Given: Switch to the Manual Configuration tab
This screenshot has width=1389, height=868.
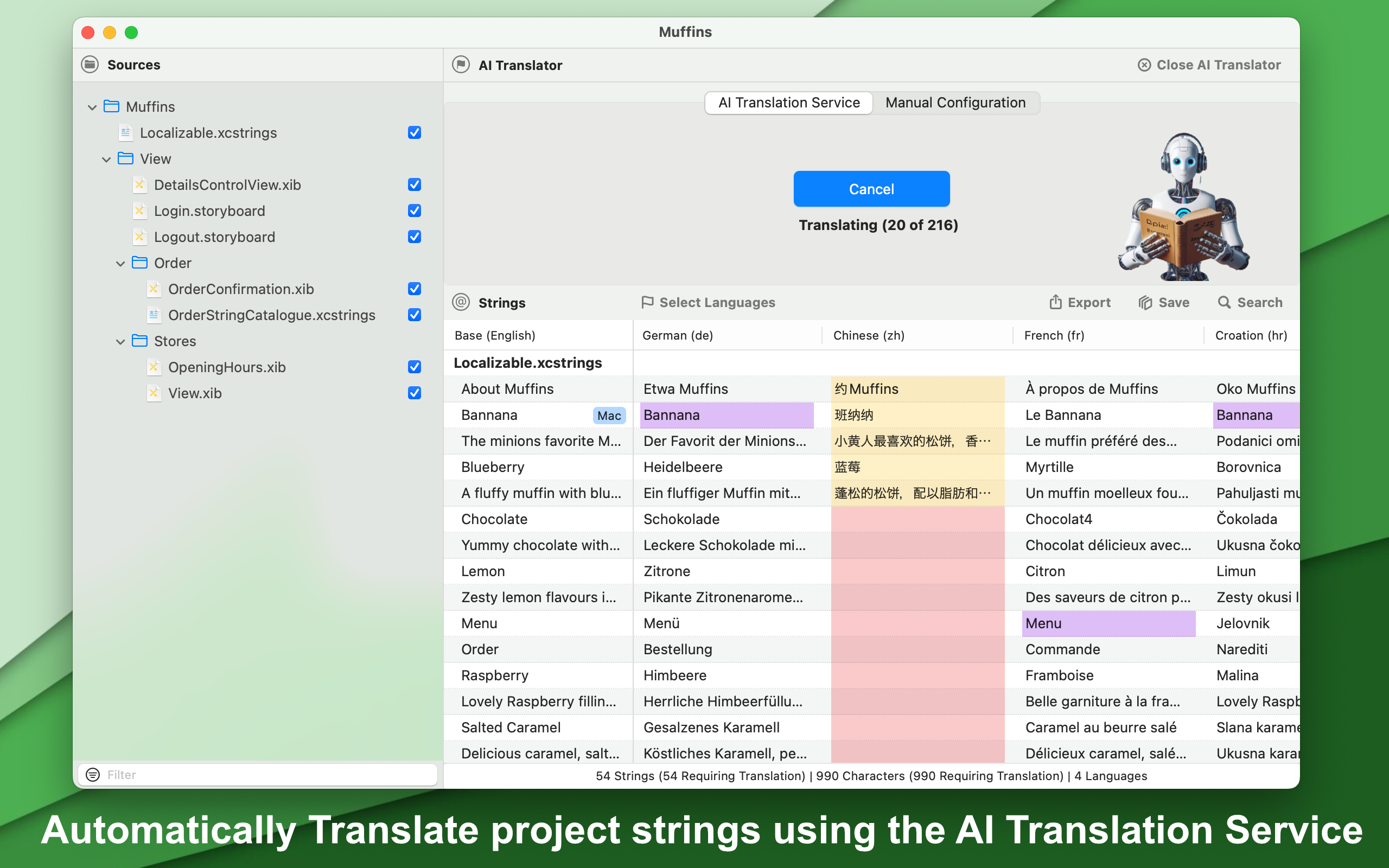Looking at the screenshot, I should click(x=955, y=103).
